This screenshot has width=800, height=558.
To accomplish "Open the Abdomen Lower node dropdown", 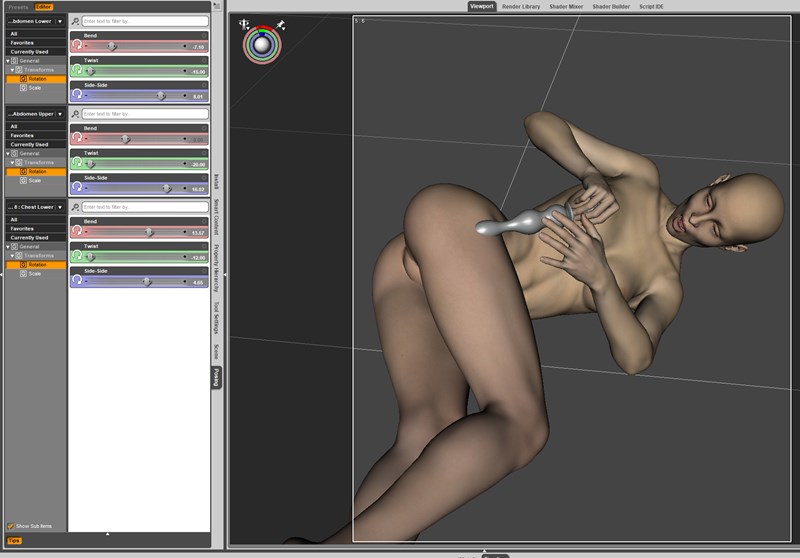I will [x=60, y=21].
